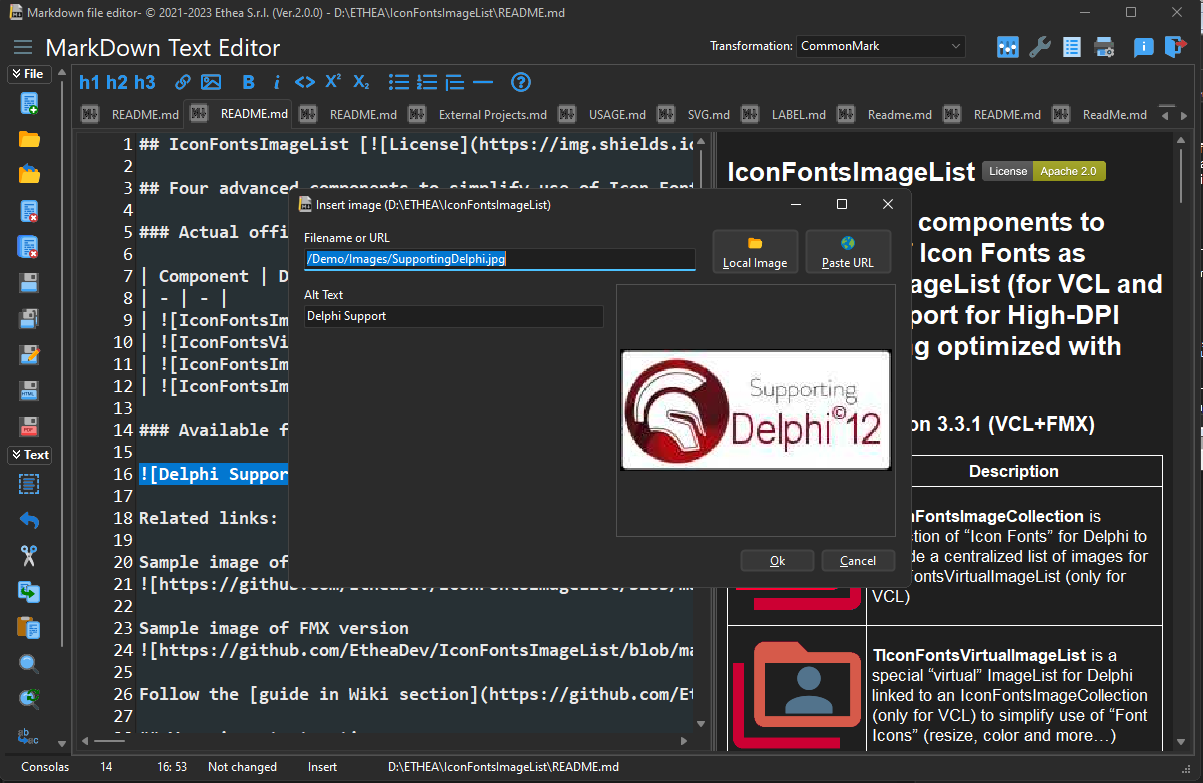Screen dimensions: 1203x783
Task: Open a file using the folder icon
Action: pyautogui.click(x=29, y=139)
